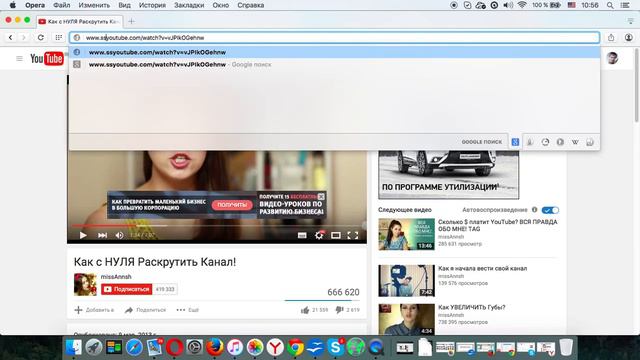The width and height of the screenshot is (640, 360).
Task: Click the car advertisement banner
Action: pos(449,175)
